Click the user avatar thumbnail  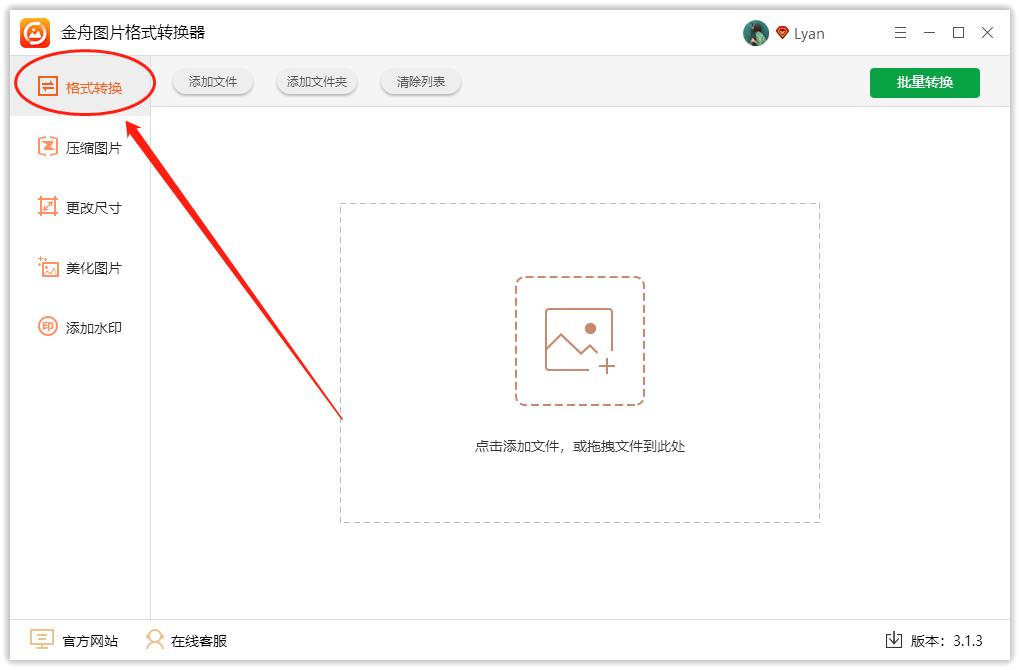(755, 31)
